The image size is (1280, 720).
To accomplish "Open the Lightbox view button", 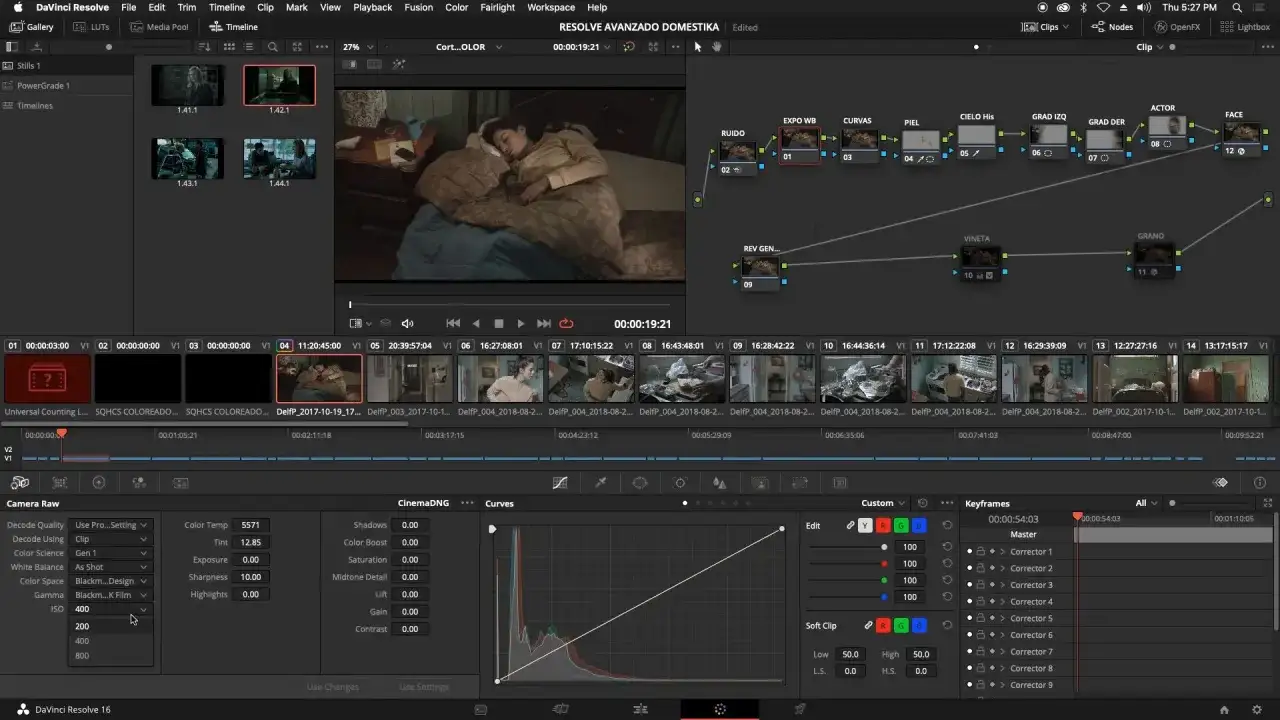I will coord(1245,27).
